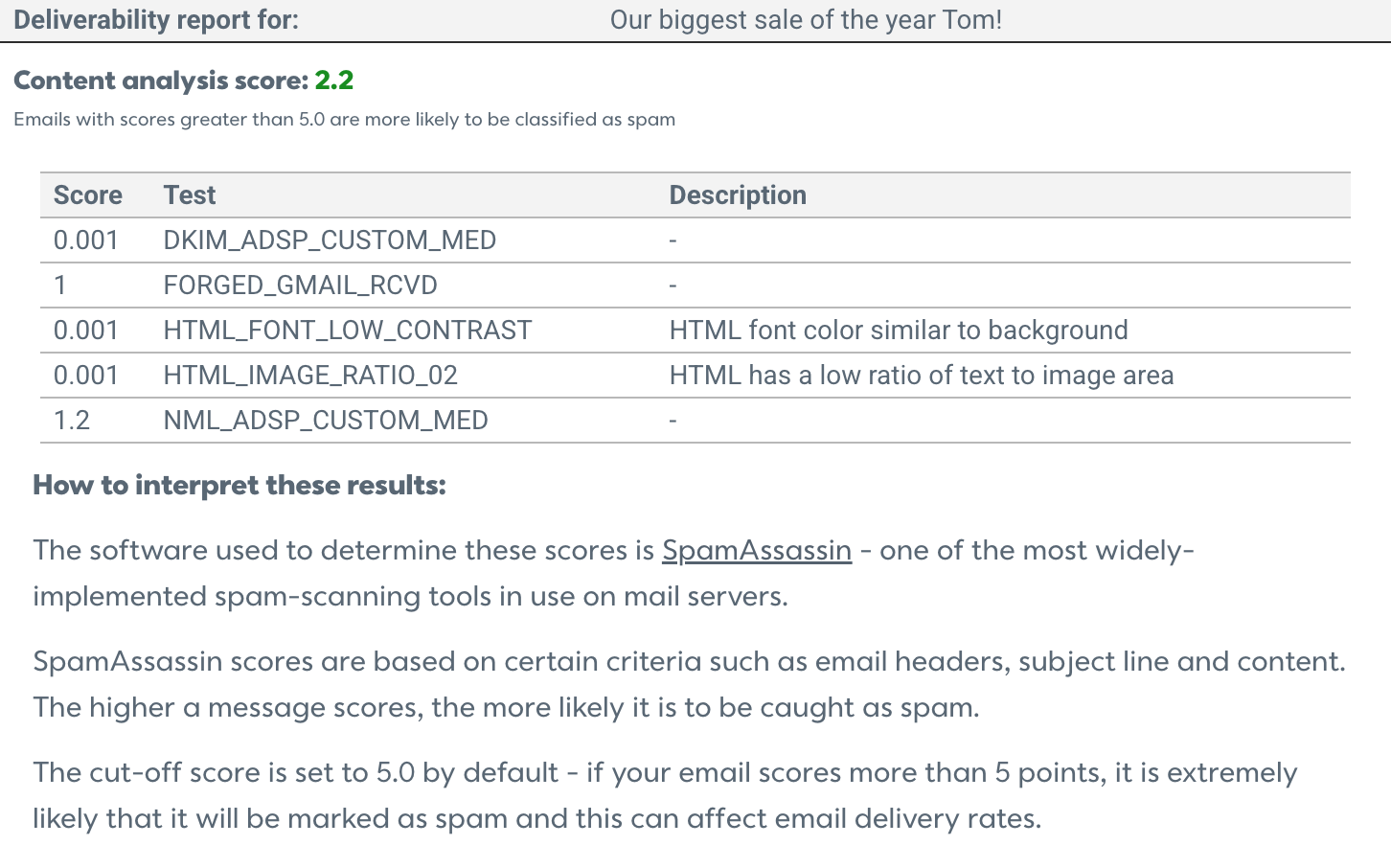The image size is (1391, 868).
Task: Click the Score column header
Action: point(88,195)
